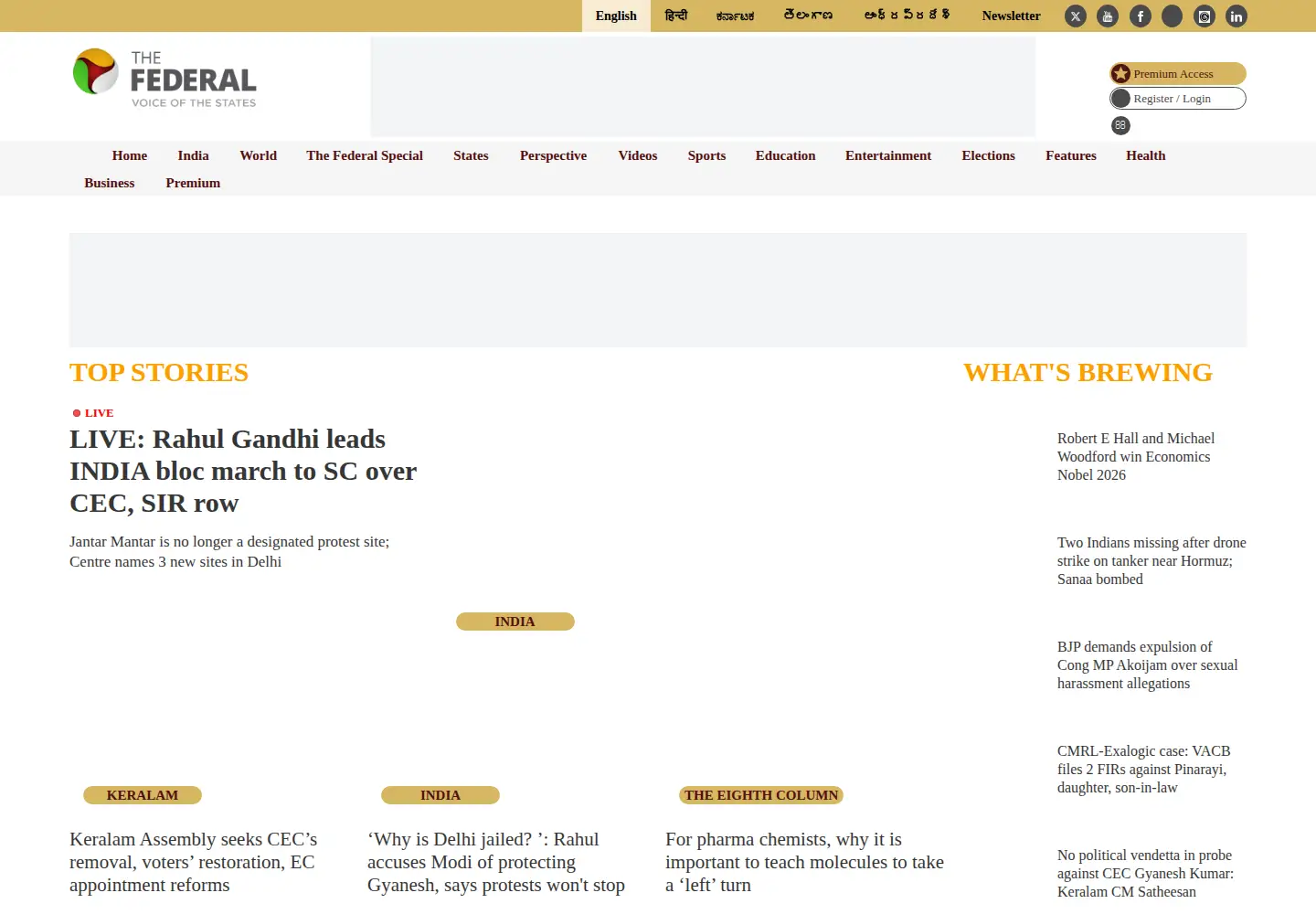
Task: Switch to the Andhra Pradesh edition (ఆంధ్రప్రదేశ్)
Action: tap(907, 16)
